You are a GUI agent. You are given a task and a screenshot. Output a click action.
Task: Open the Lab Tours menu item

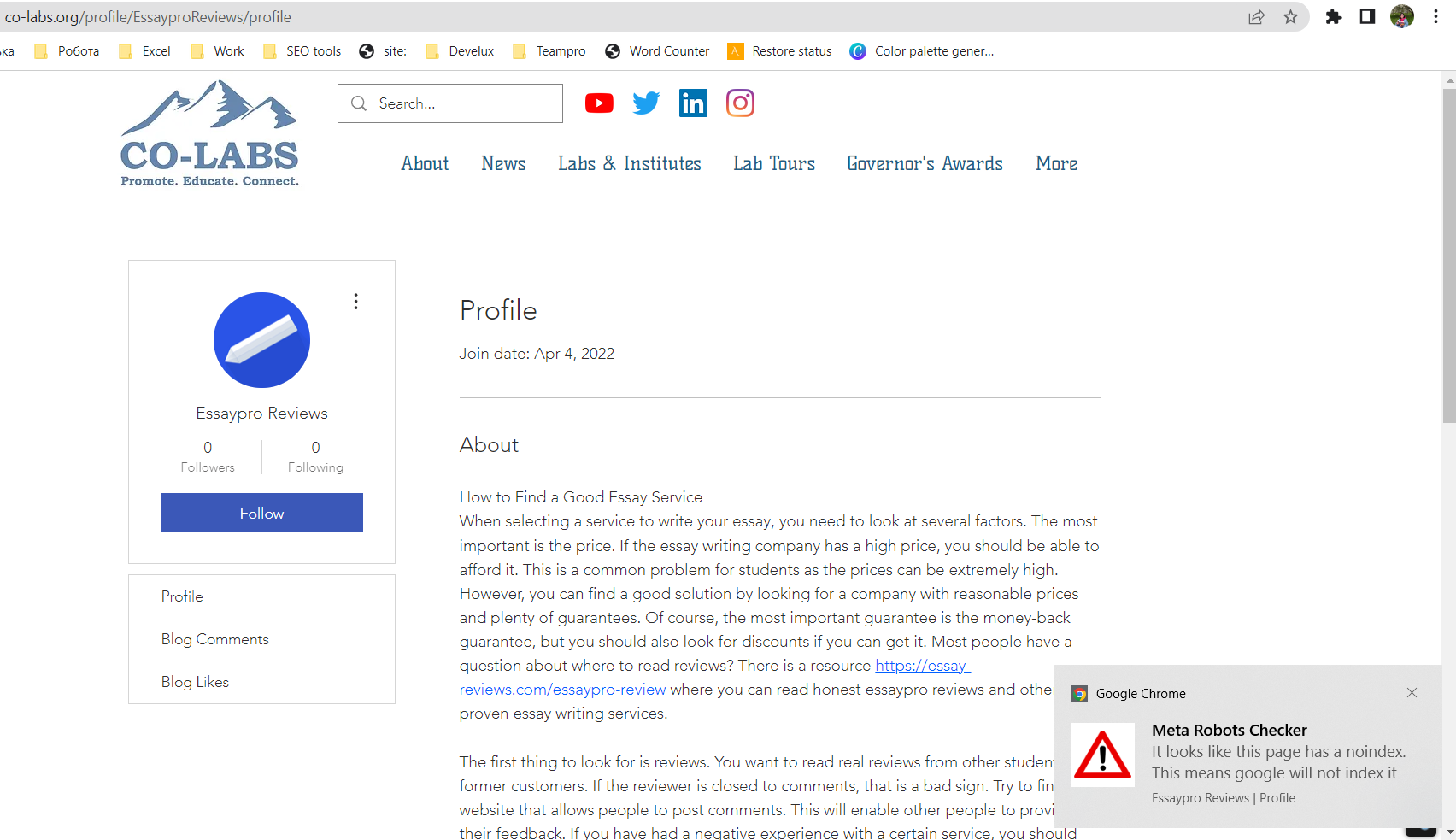click(x=774, y=163)
